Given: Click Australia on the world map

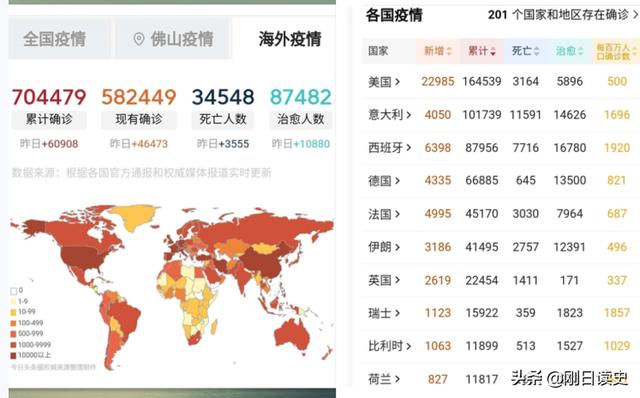Looking at the screenshot, I should (292, 335).
